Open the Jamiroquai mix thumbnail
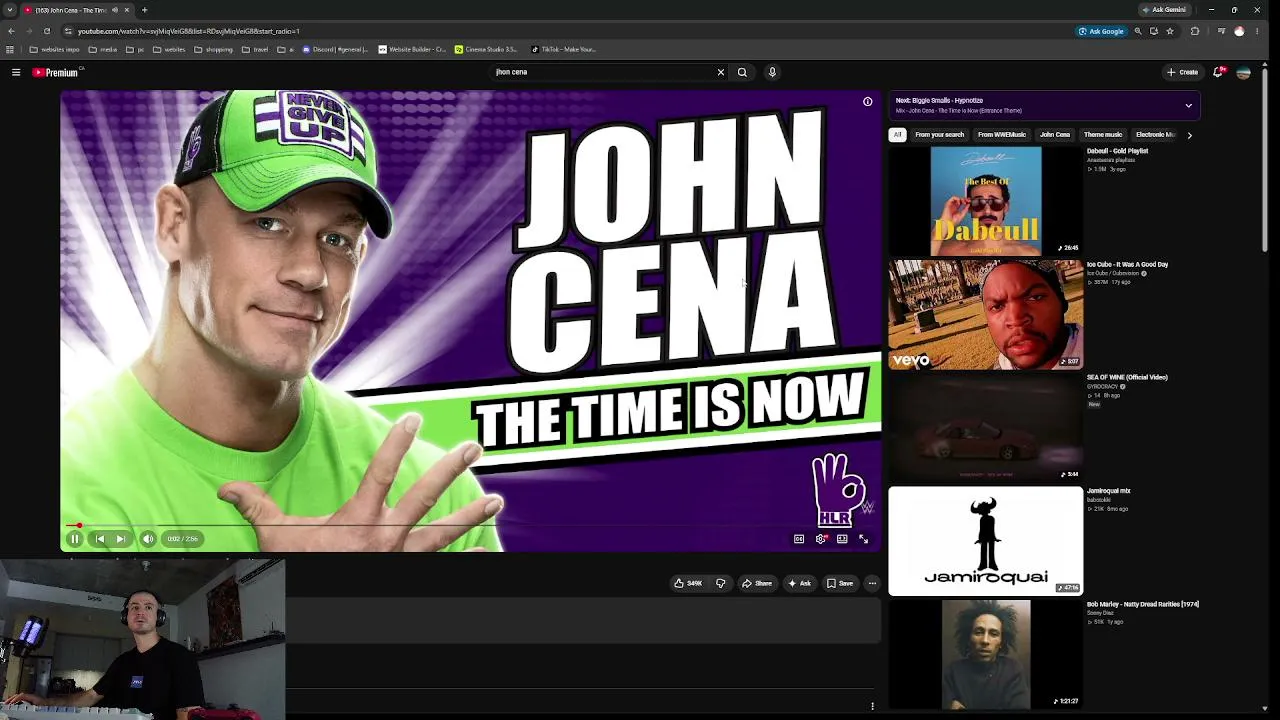The height and width of the screenshot is (720, 1280). pyautogui.click(x=986, y=541)
